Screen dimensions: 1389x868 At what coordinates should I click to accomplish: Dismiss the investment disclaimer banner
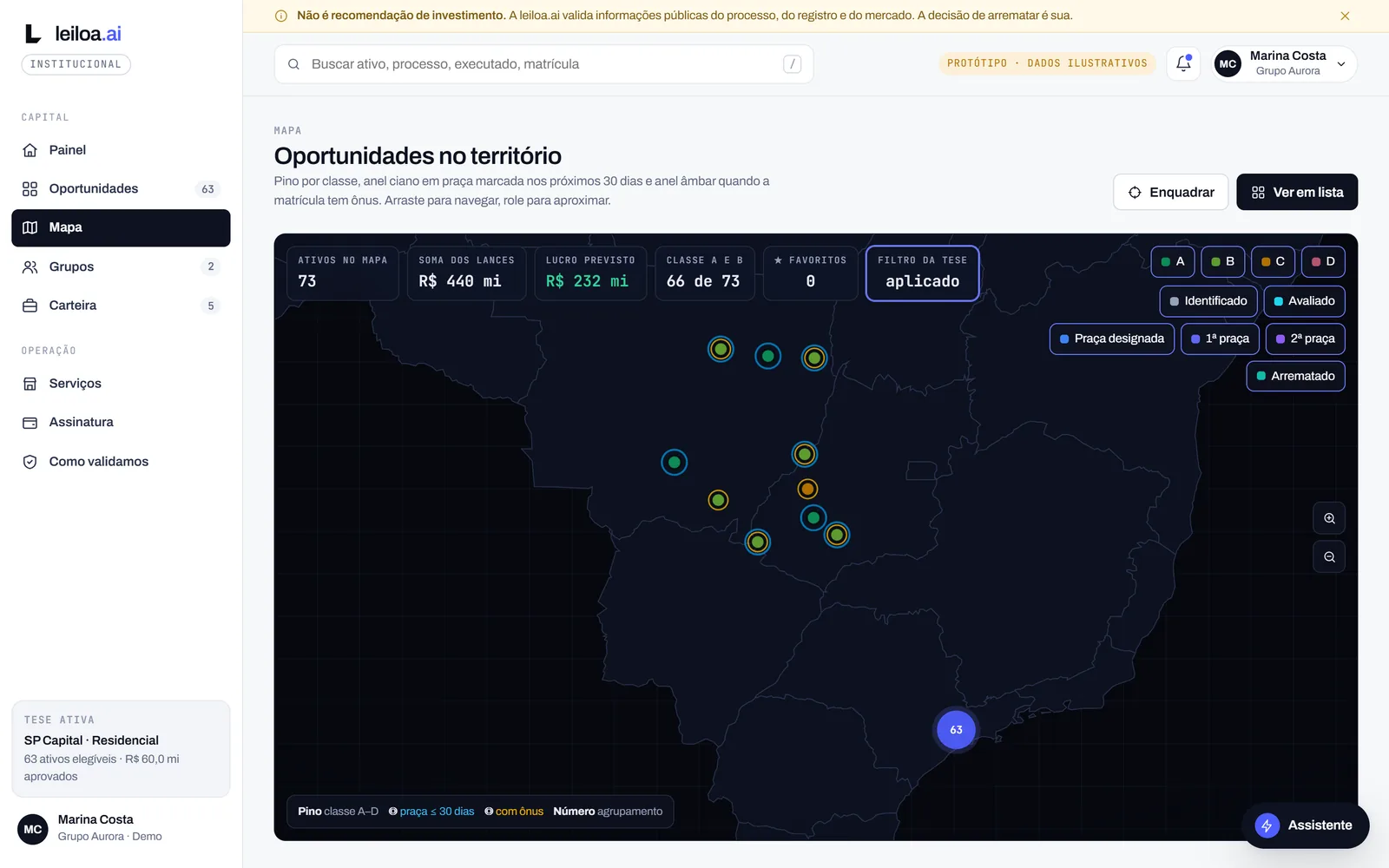coord(1345,16)
